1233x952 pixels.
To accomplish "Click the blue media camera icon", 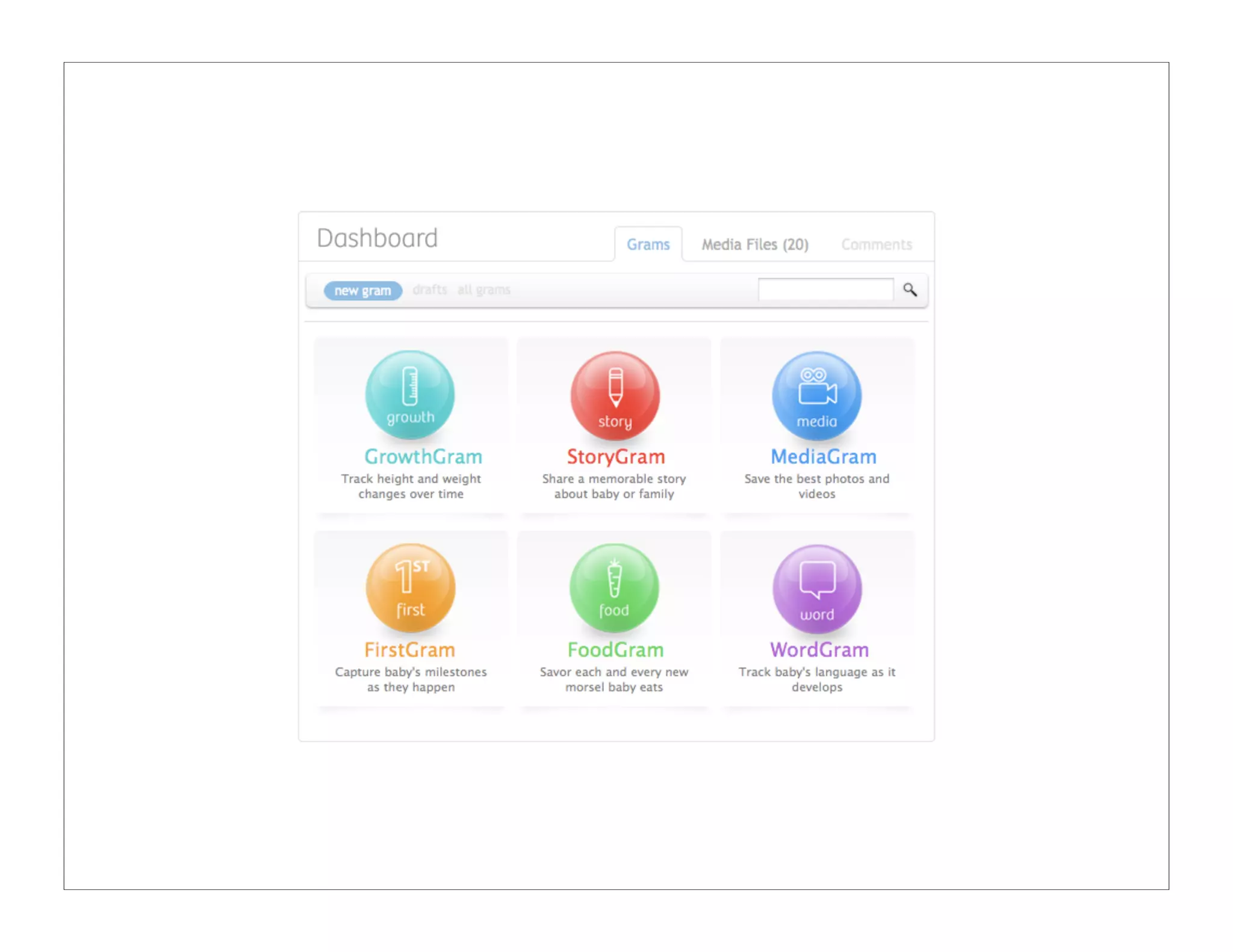I will (817, 396).
